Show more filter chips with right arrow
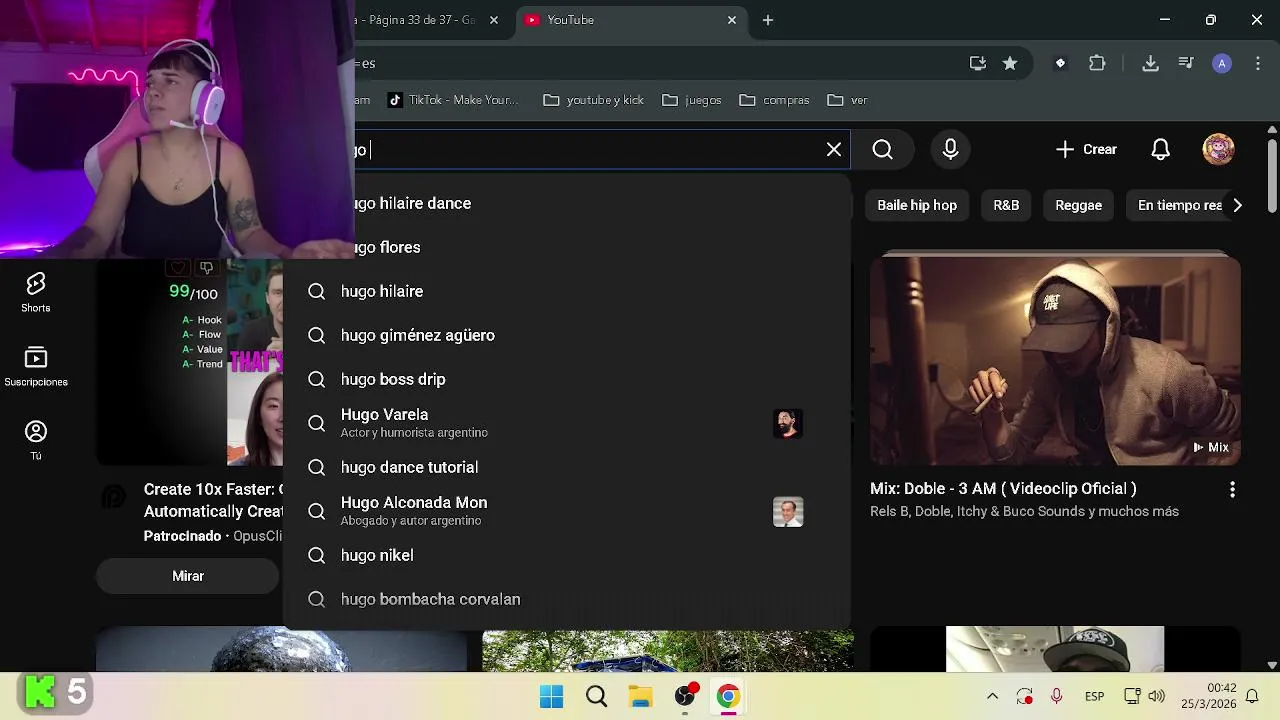 pyautogui.click(x=1237, y=205)
